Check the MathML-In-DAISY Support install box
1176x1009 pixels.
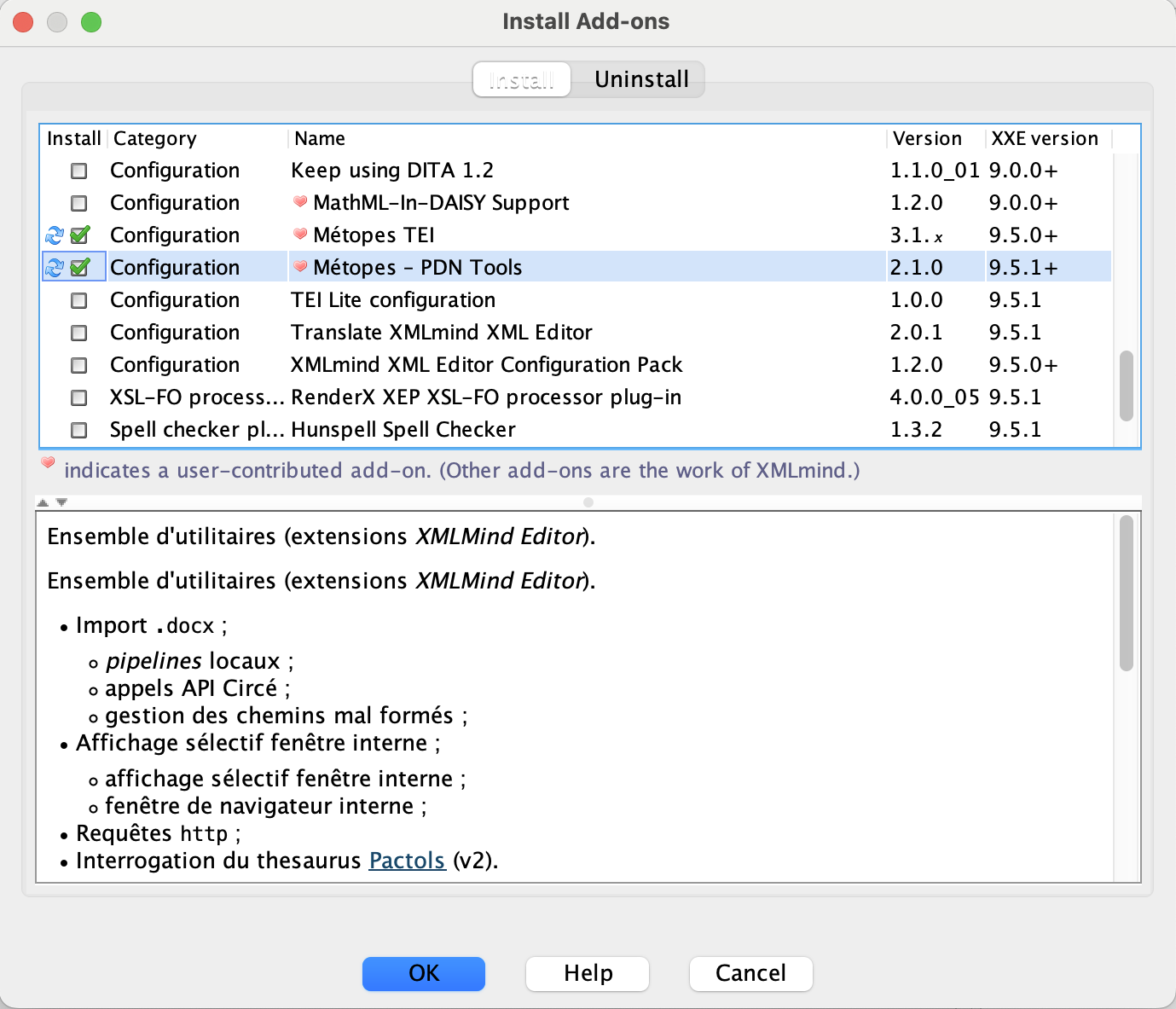(79, 203)
